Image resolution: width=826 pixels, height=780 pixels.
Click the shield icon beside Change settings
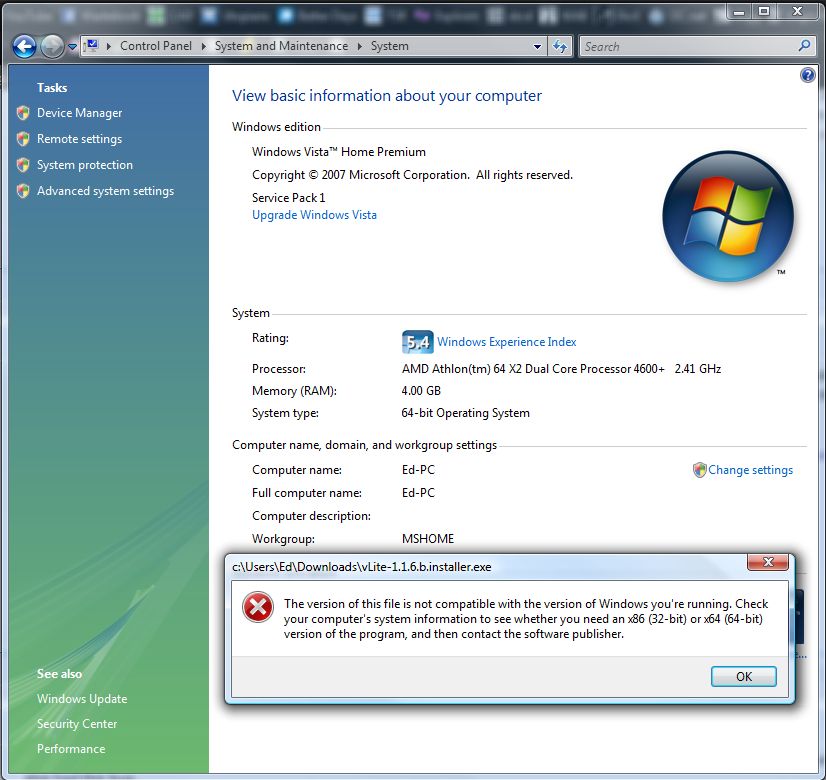[x=700, y=470]
